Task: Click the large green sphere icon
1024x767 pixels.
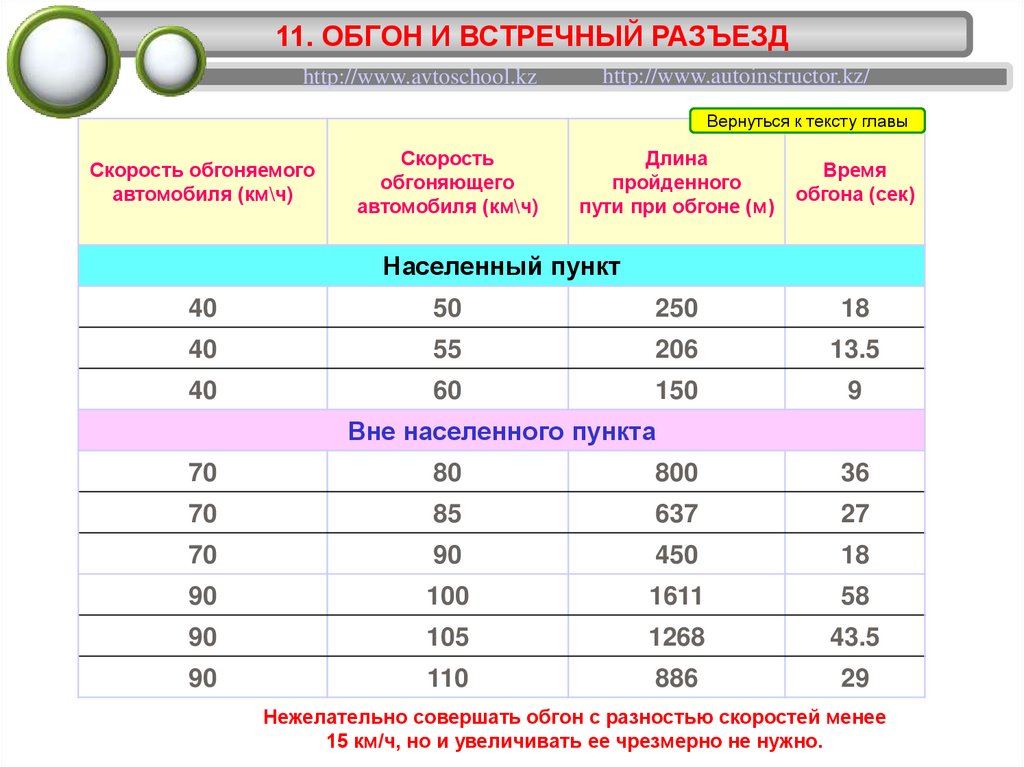Action: [x=63, y=62]
